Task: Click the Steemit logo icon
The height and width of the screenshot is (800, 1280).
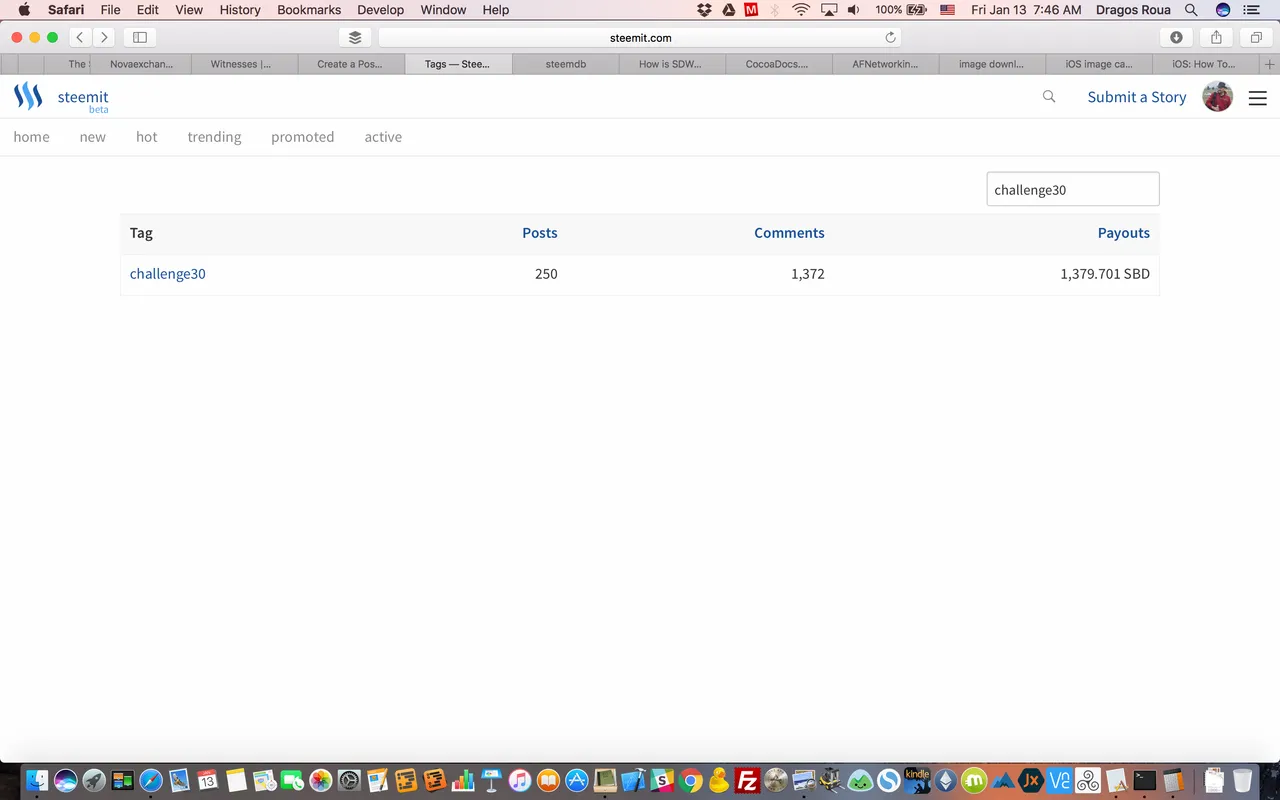Action: point(28,97)
